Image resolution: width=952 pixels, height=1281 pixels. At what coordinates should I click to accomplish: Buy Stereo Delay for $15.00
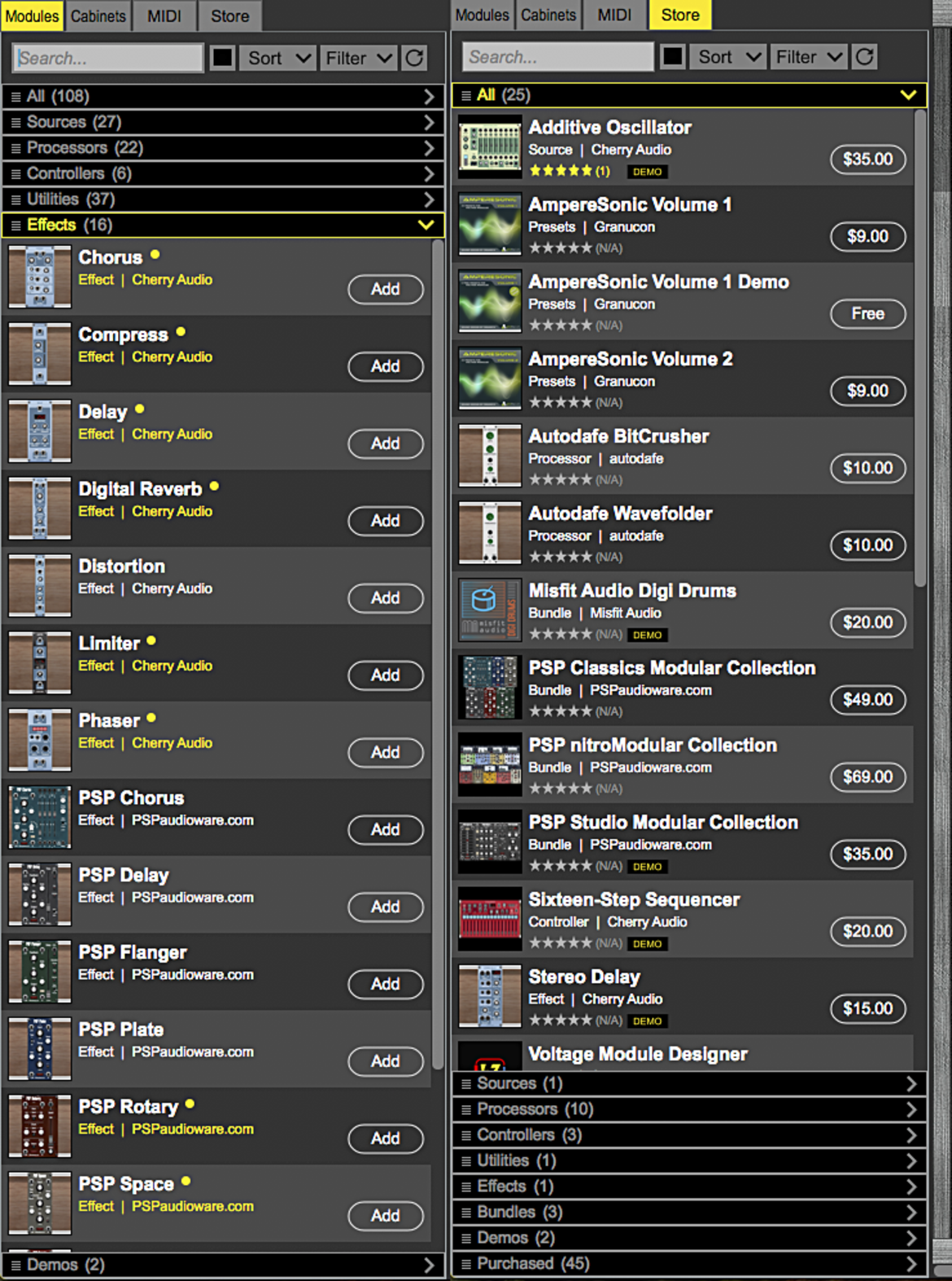point(868,1008)
